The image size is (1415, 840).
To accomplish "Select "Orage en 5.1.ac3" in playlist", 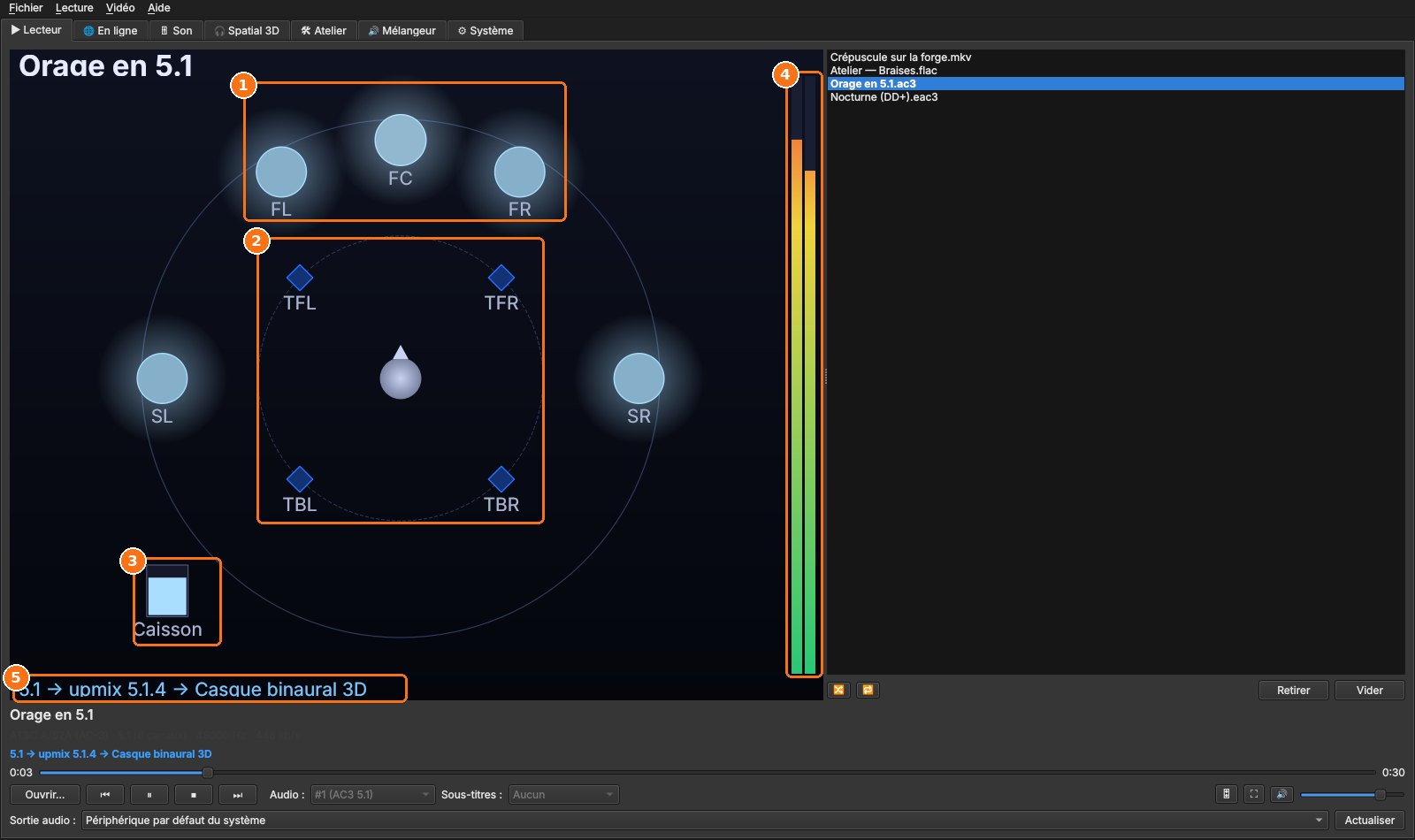I will (x=1116, y=84).
